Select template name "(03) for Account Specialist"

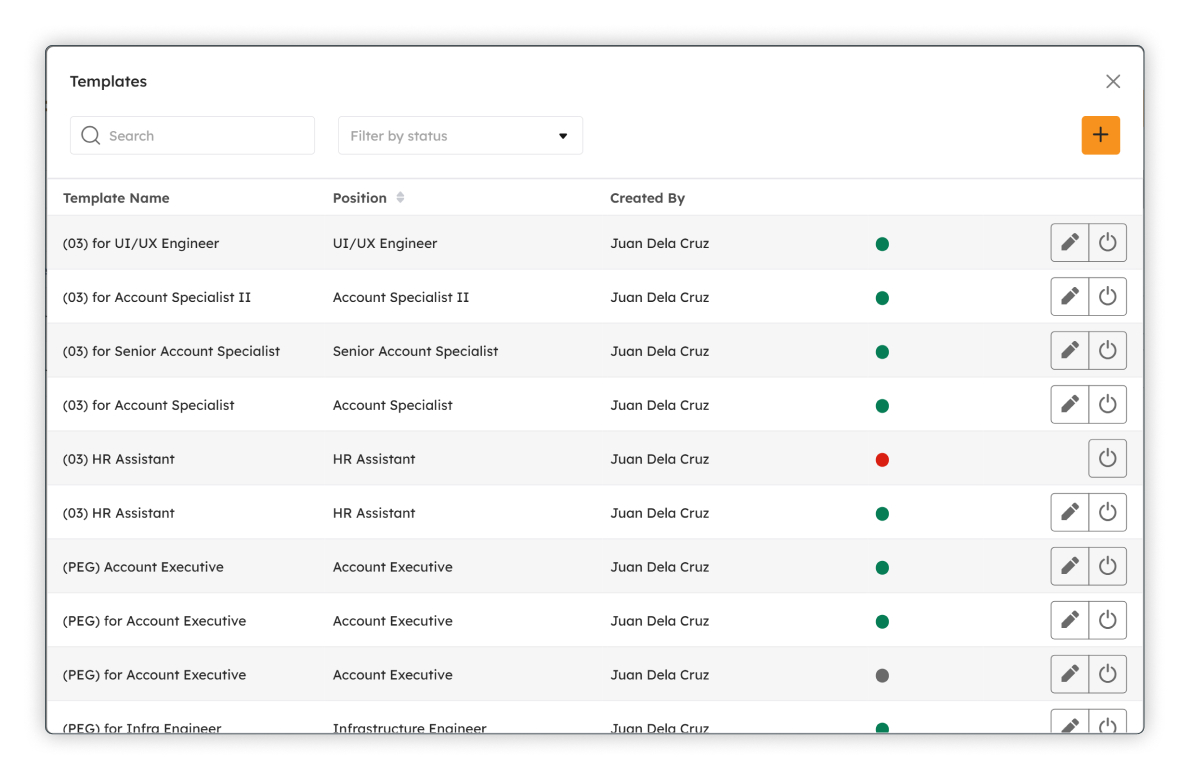point(148,405)
